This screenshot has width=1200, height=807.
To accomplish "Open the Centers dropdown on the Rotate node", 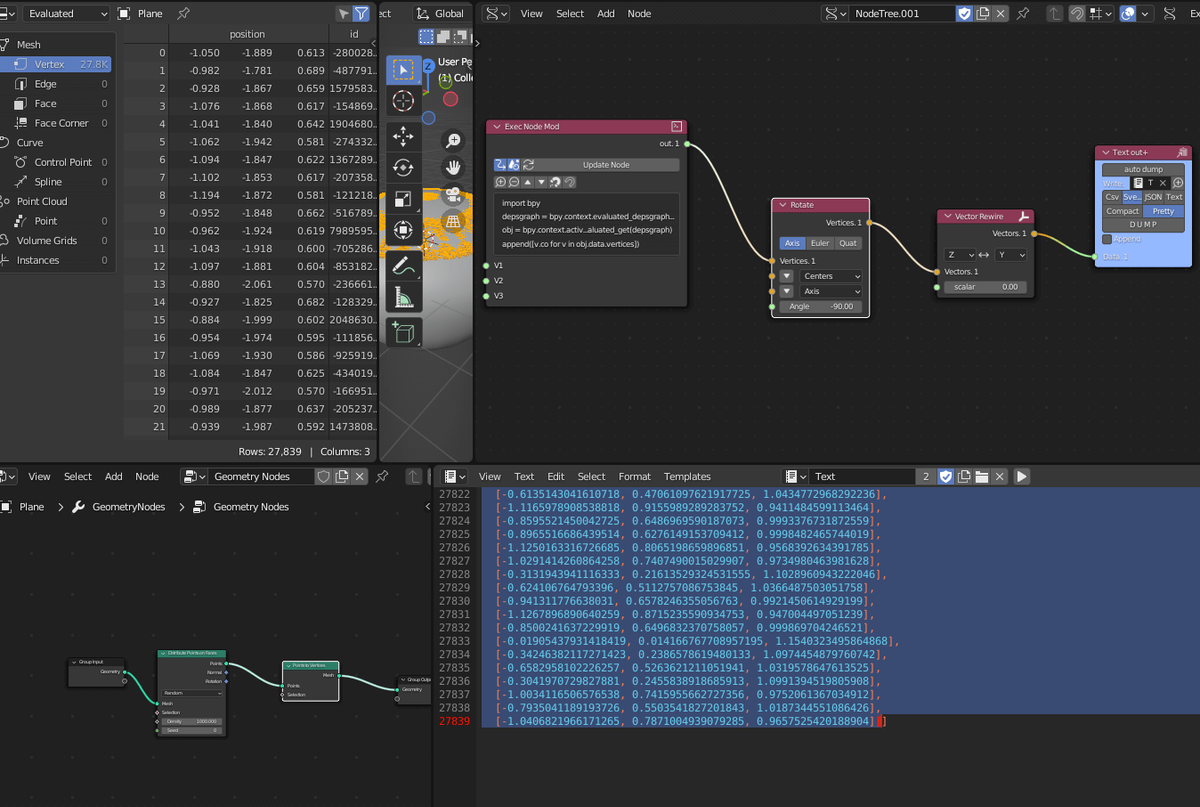I will tap(831, 276).
